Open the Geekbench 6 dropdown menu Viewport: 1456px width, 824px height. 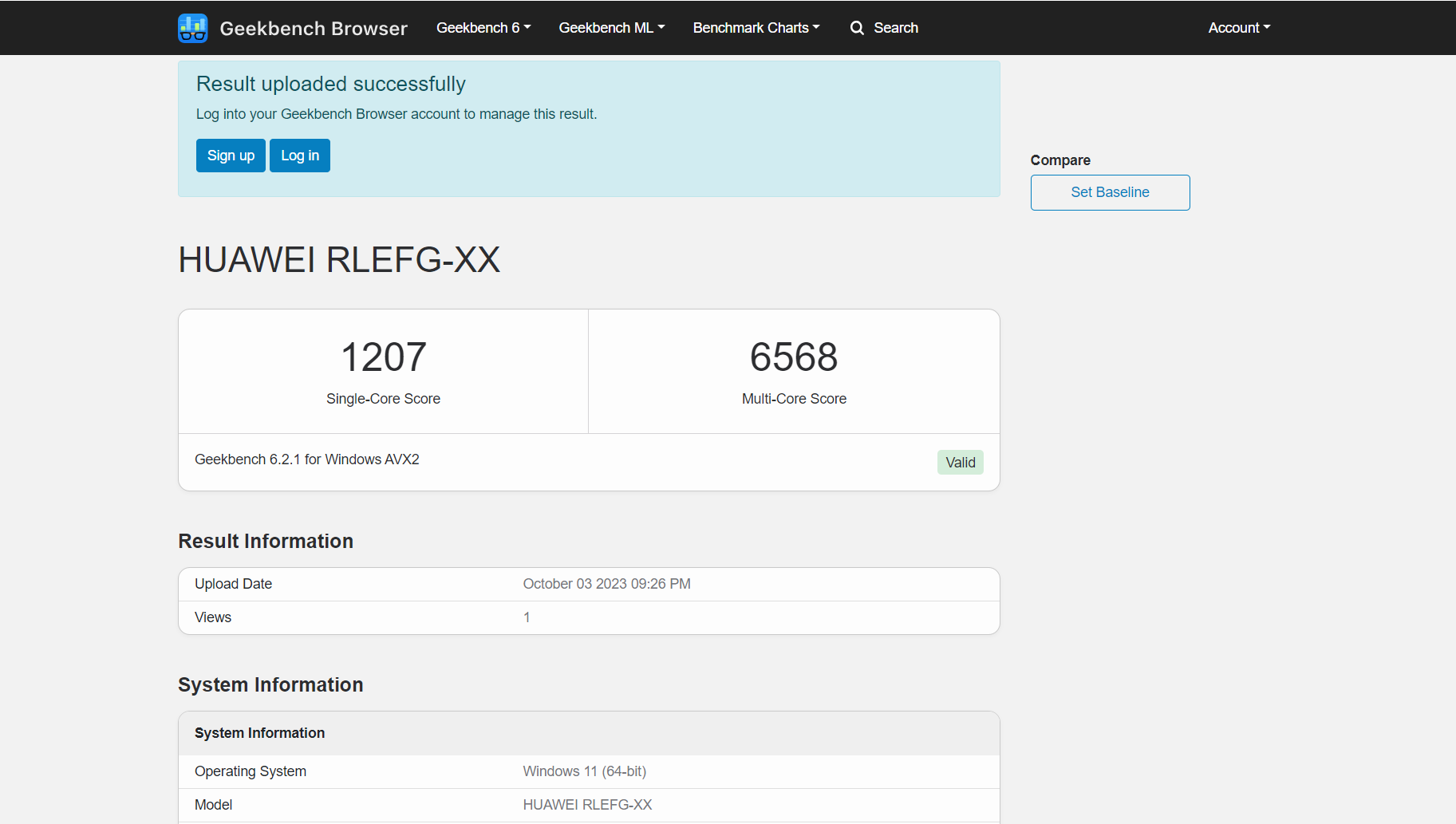tap(483, 28)
